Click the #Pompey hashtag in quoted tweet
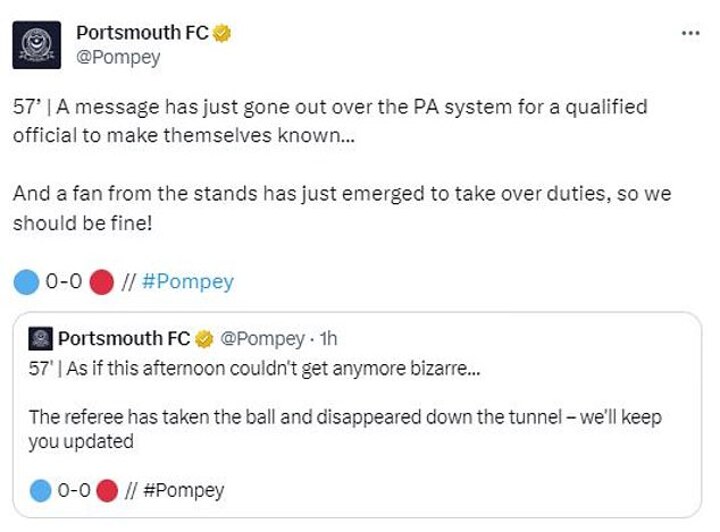720x532 pixels. (184, 490)
